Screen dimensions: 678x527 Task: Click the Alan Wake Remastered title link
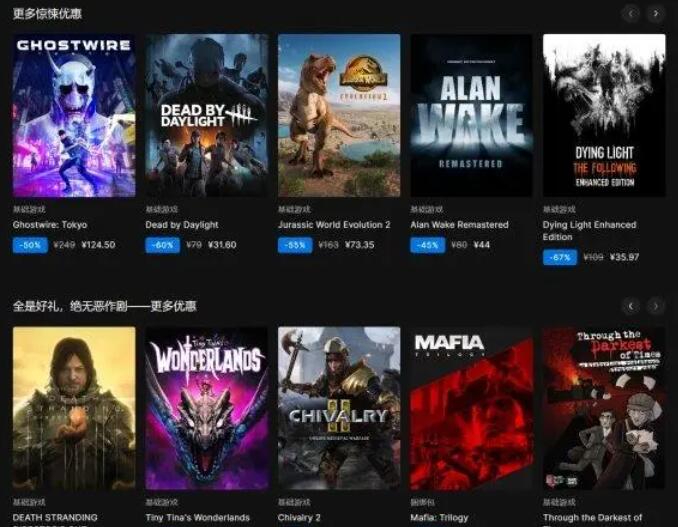coord(459,225)
